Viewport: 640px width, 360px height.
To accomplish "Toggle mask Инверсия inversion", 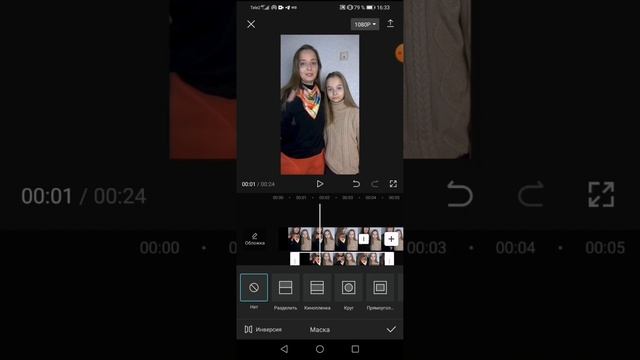I will [x=263, y=329].
